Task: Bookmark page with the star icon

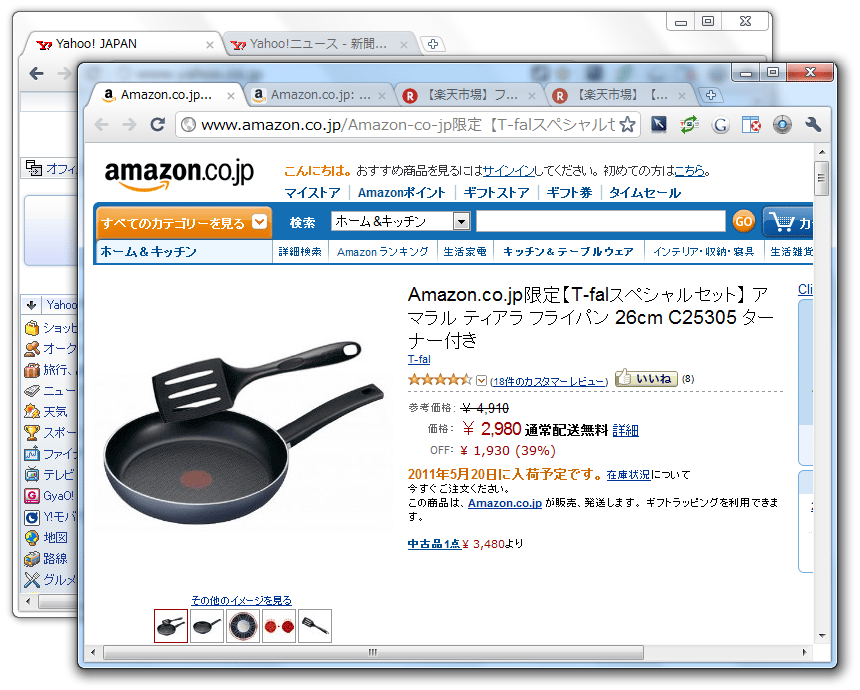Action: point(627,125)
